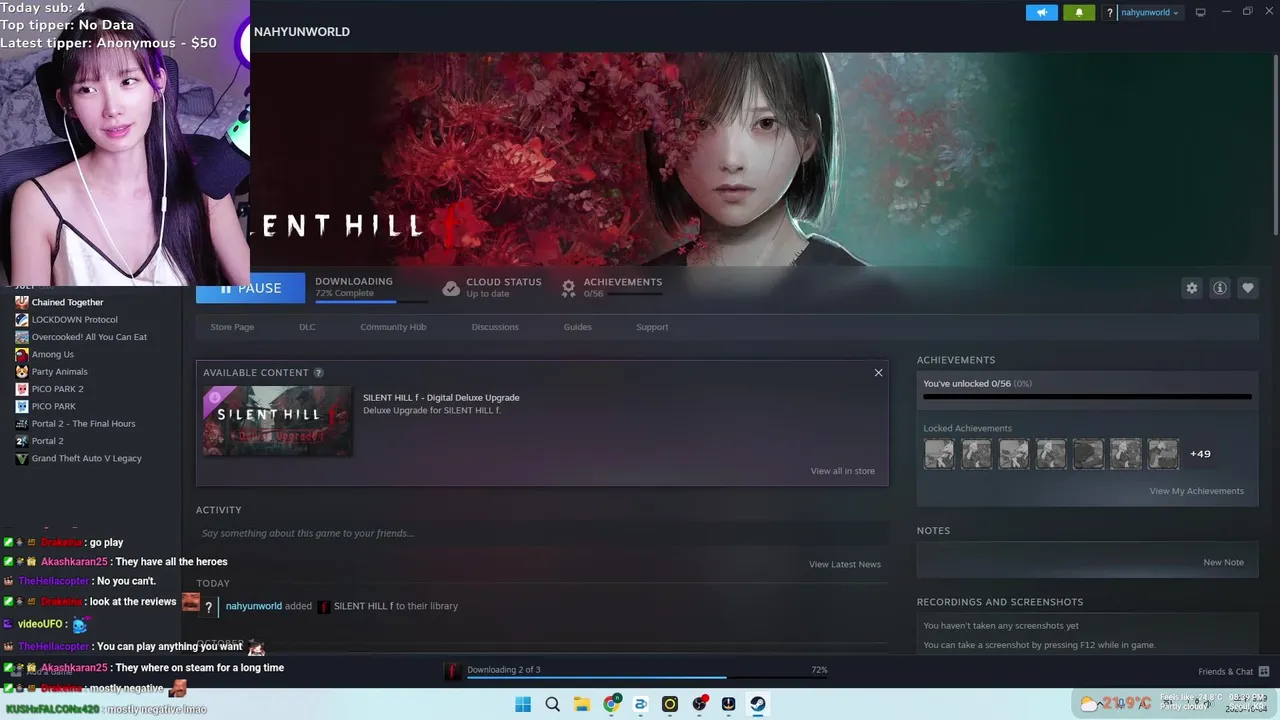Click the Steam taskbar icon
This screenshot has width=1280, height=720.
coord(758,704)
